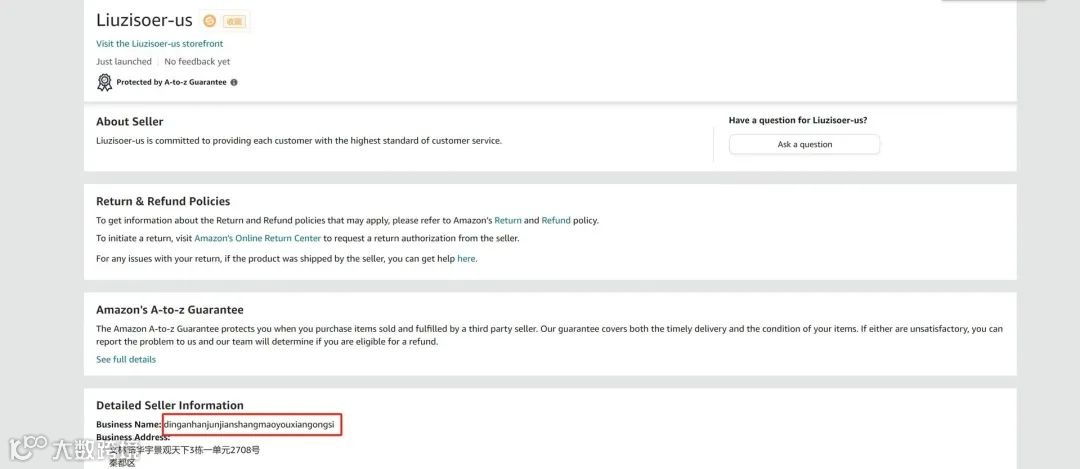Click the About Seller heading

(x=129, y=122)
